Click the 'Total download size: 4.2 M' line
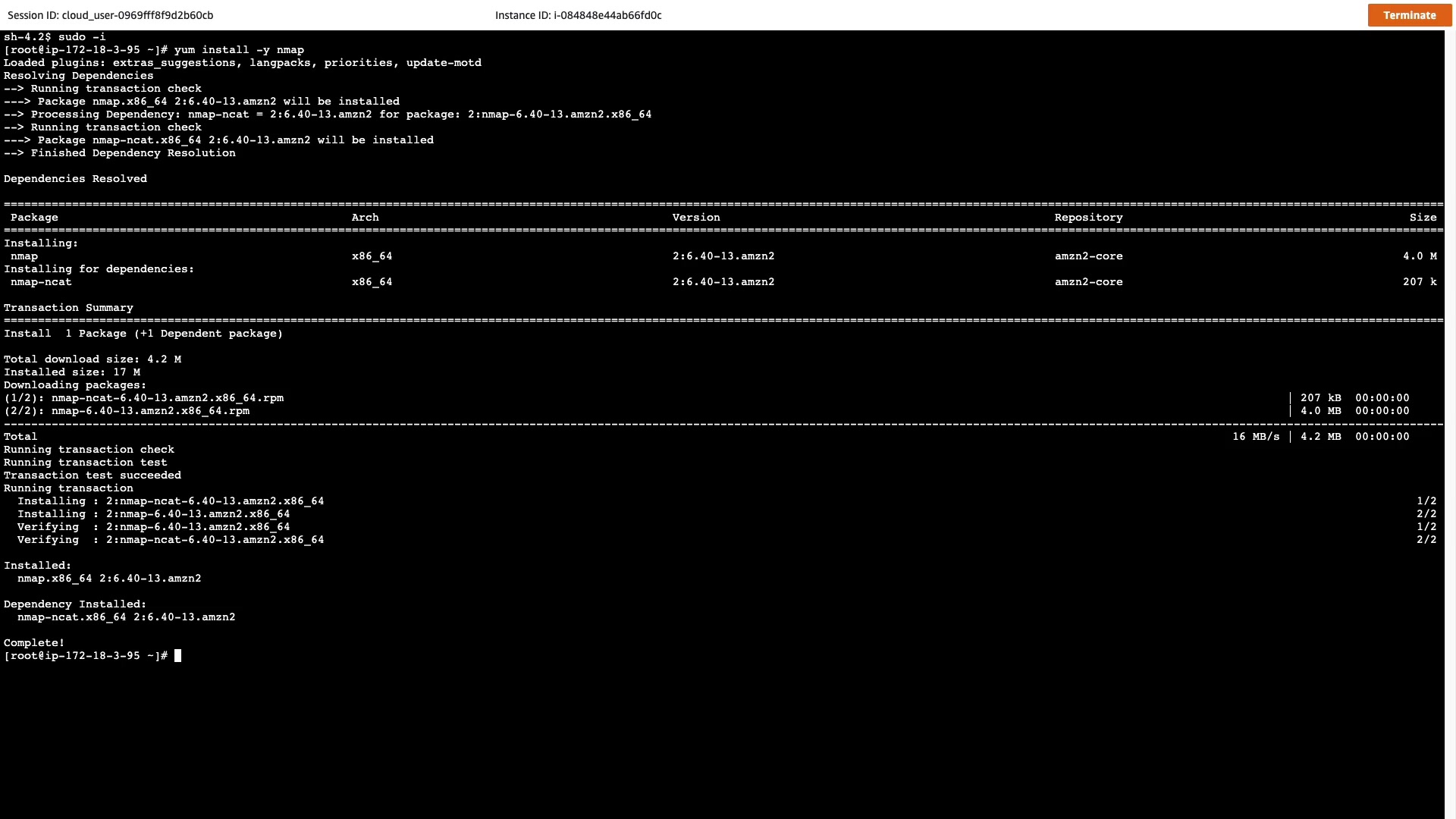 click(93, 359)
